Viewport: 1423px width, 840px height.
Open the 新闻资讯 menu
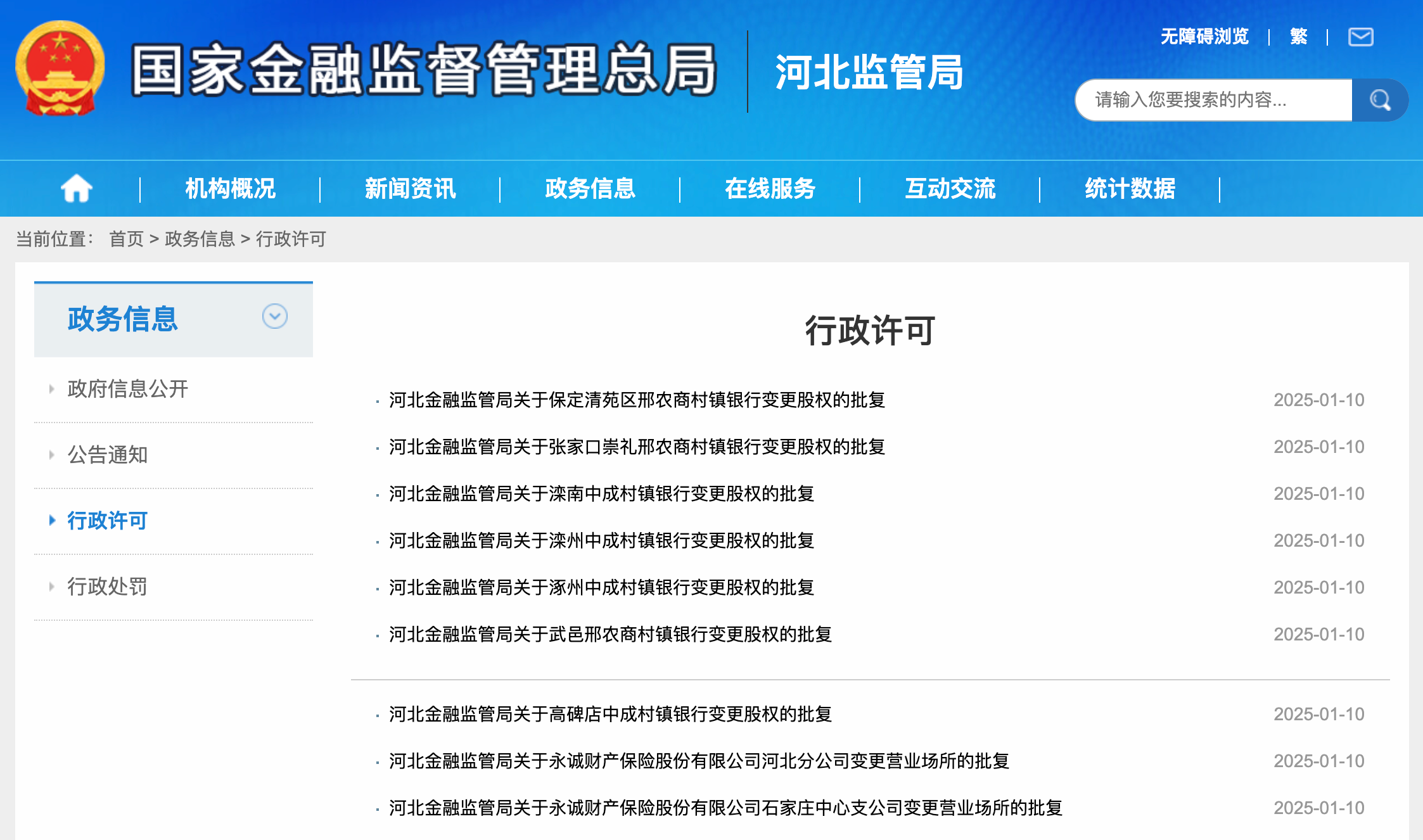pyautogui.click(x=410, y=189)
